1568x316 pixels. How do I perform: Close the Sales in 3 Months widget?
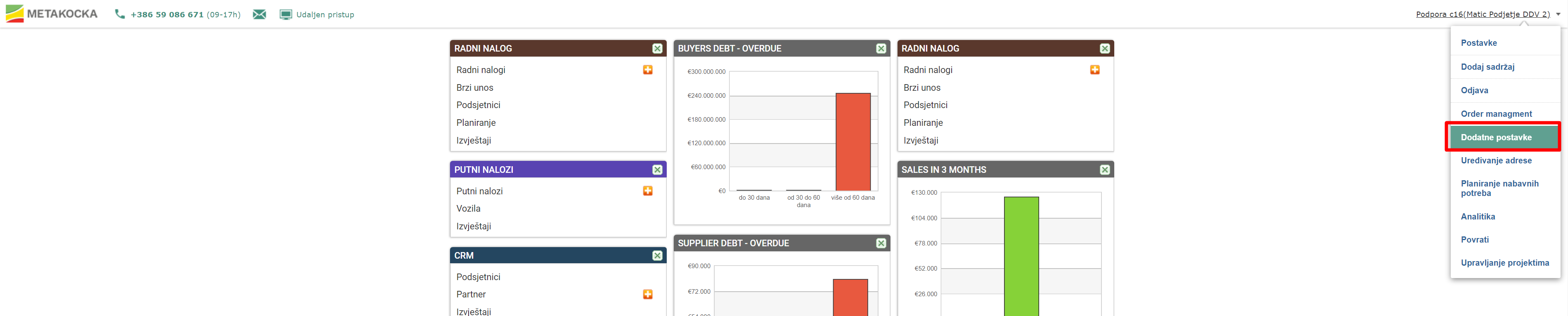point(1105,170)
